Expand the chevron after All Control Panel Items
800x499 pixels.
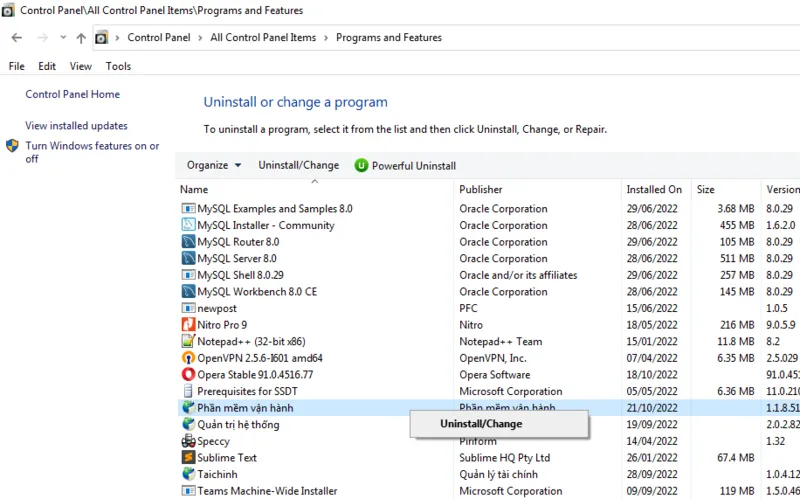326,38
